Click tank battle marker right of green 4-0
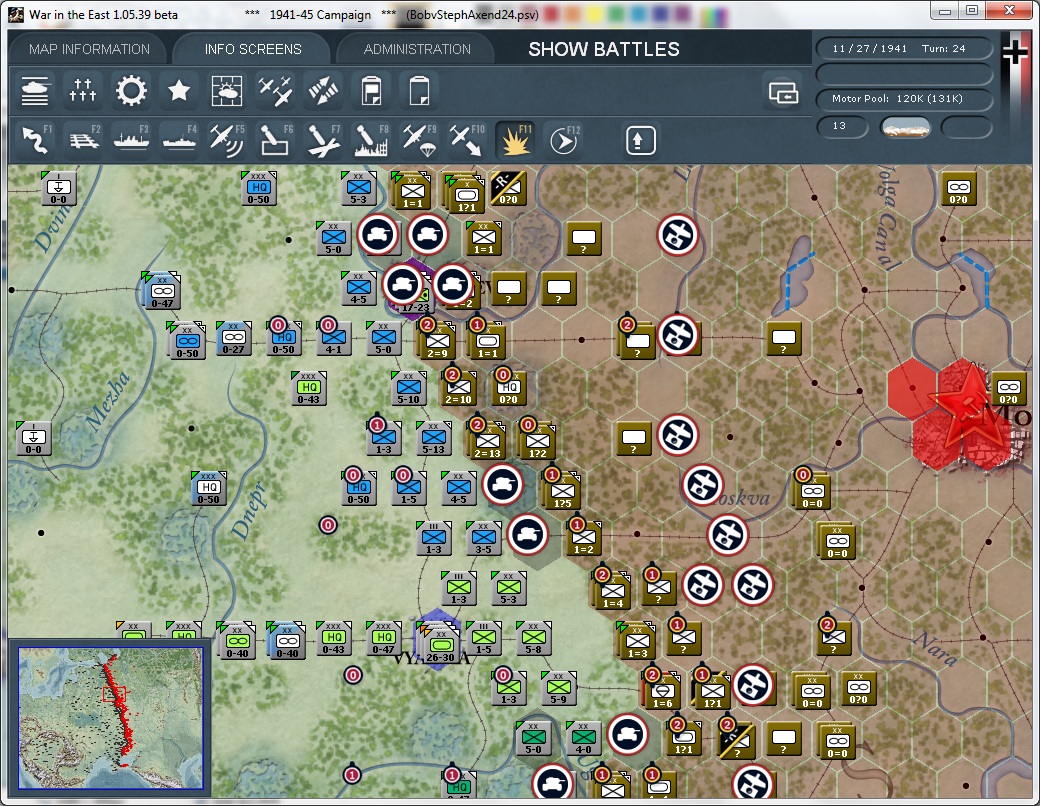Image resolution: width=1040 pixels, height=806 pixels. (627, 734)
